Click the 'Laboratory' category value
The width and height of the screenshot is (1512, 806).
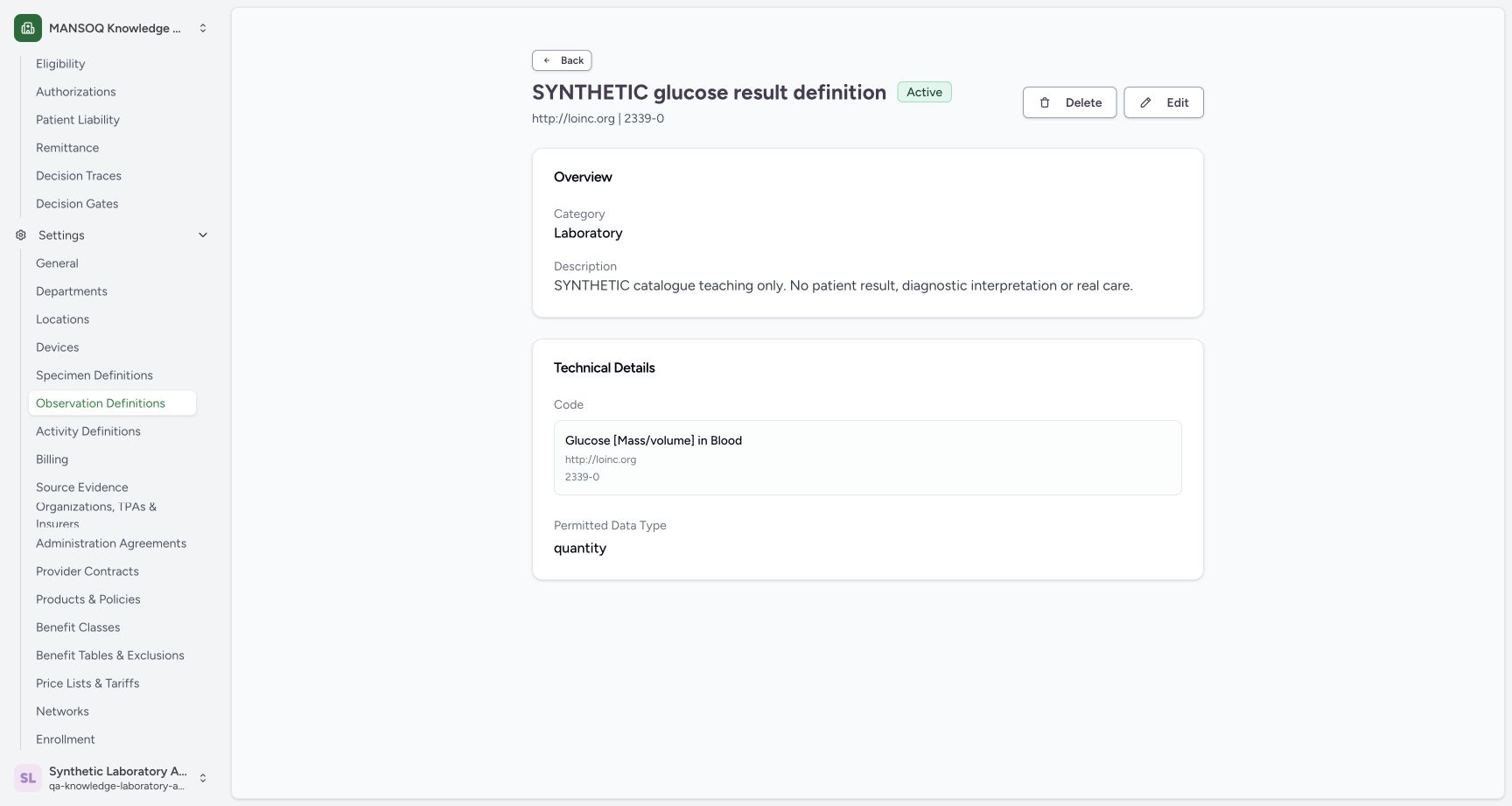[588, 233]
